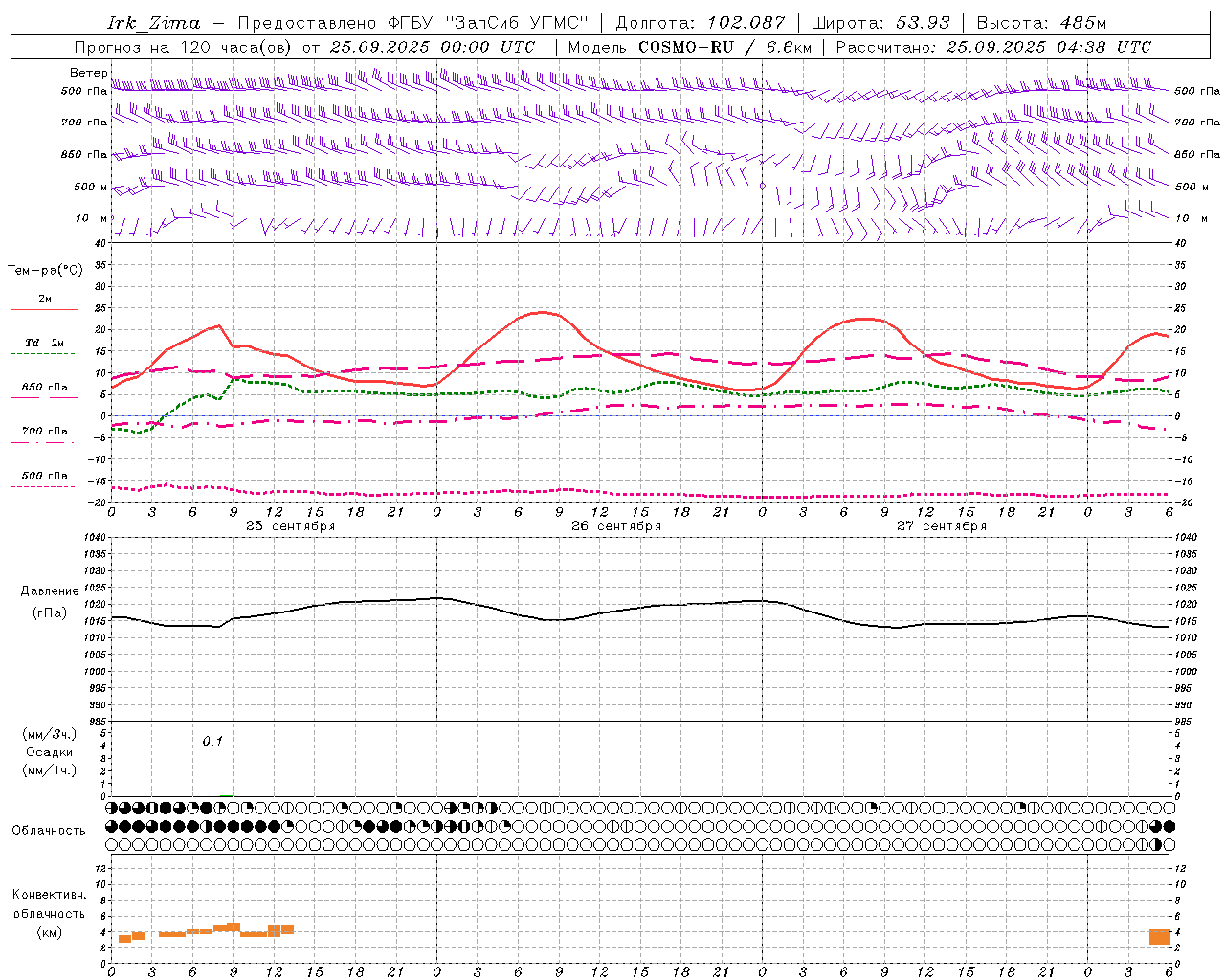This screenshot has height=980, width=1225.
Task: Click the "Тем-ра(°C)" temperature panel label
Action: [45, 271]
